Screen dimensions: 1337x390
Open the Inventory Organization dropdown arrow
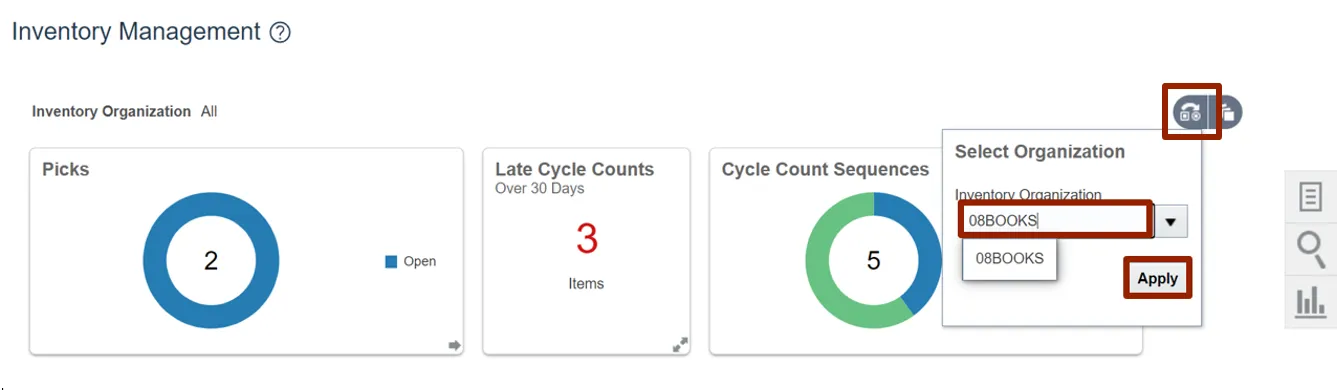(x=1170, y=221)
